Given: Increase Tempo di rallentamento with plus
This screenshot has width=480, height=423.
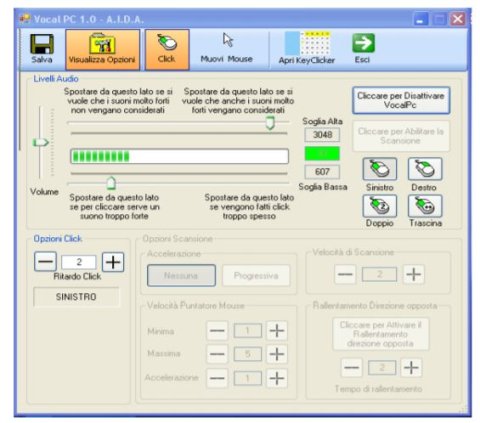Looking at the screenshot, I should pyautogui.click(x=411, y=368).
